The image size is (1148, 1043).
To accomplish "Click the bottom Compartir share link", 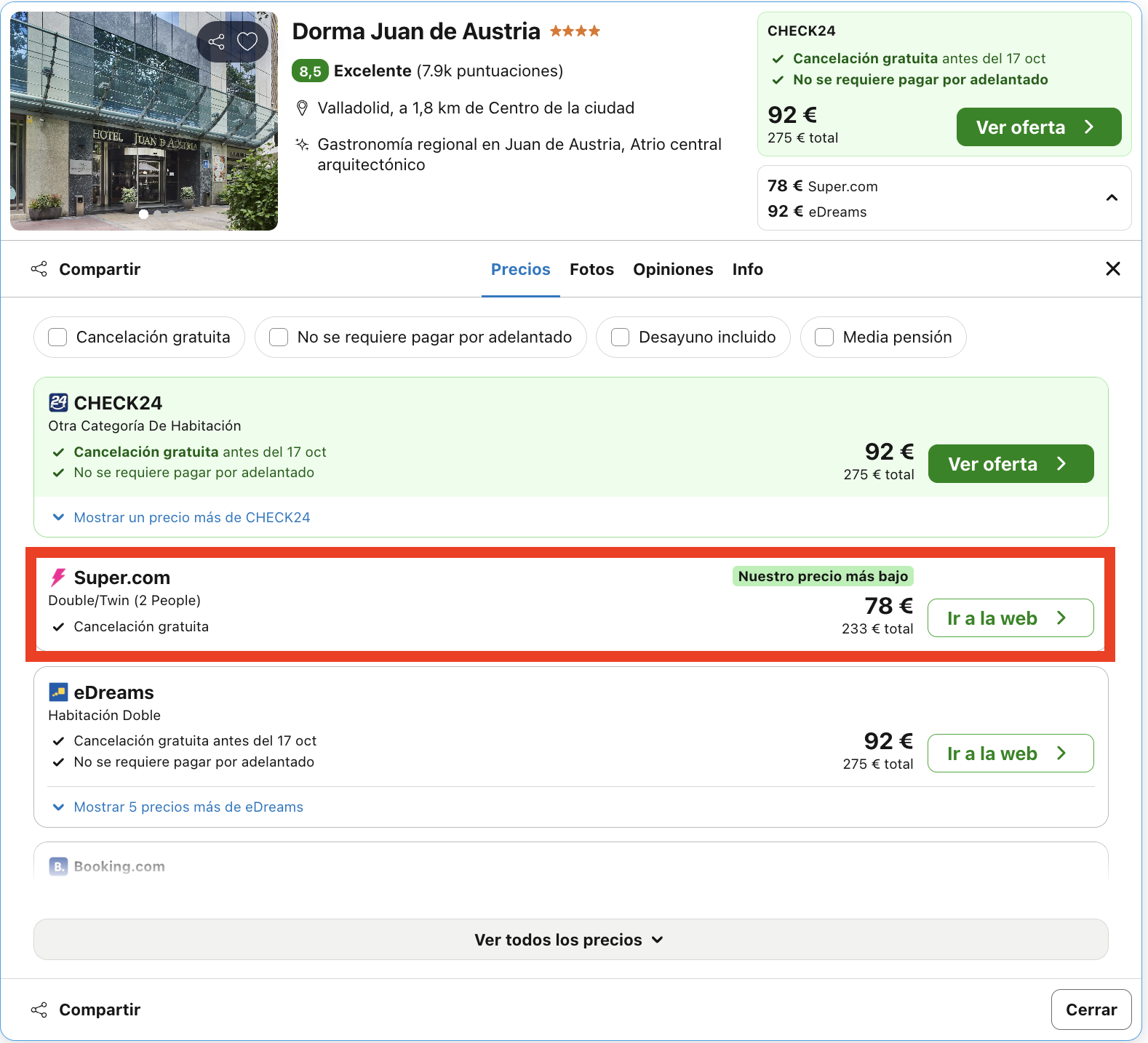I will [x=86, y=1010].
